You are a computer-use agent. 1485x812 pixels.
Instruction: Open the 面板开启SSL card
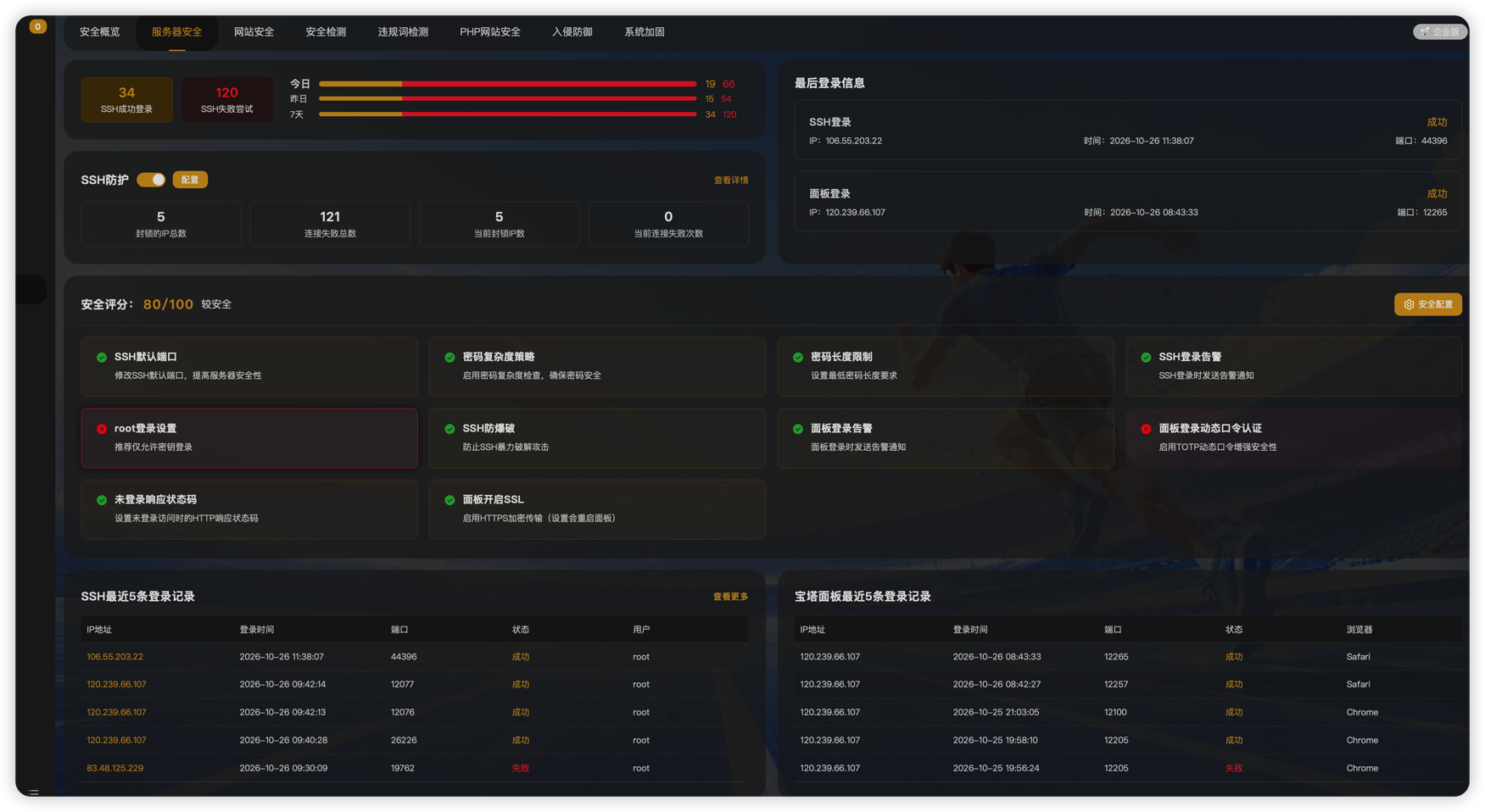click(x=597, y=509)
